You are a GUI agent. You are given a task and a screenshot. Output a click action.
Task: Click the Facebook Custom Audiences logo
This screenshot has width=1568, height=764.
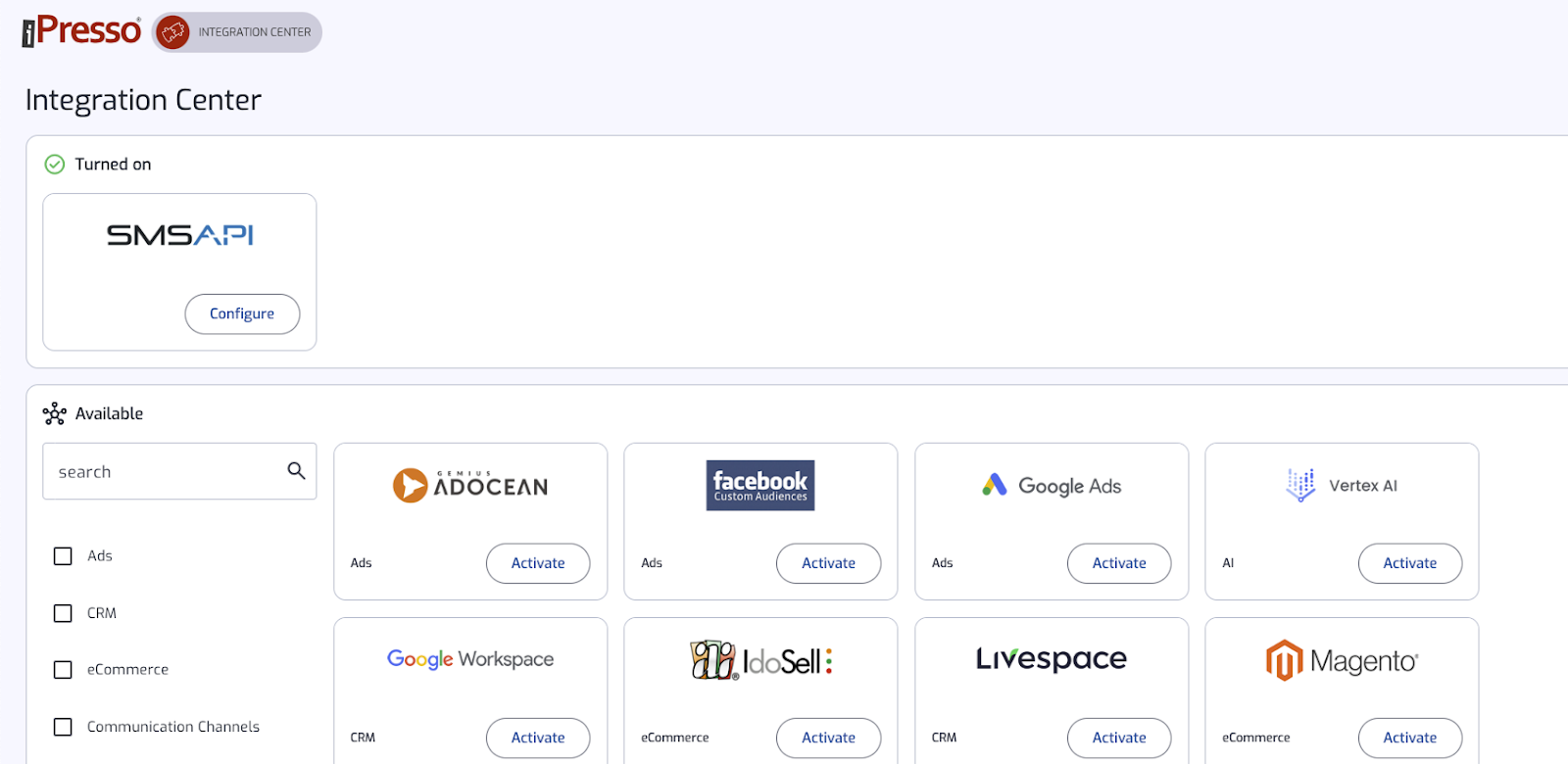[x=760, y=485]
